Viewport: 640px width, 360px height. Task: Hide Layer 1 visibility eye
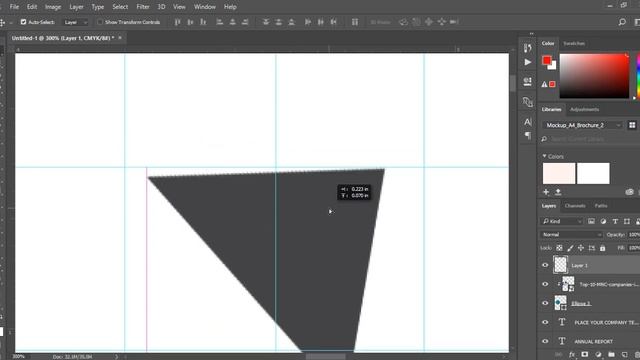(545, 265)
